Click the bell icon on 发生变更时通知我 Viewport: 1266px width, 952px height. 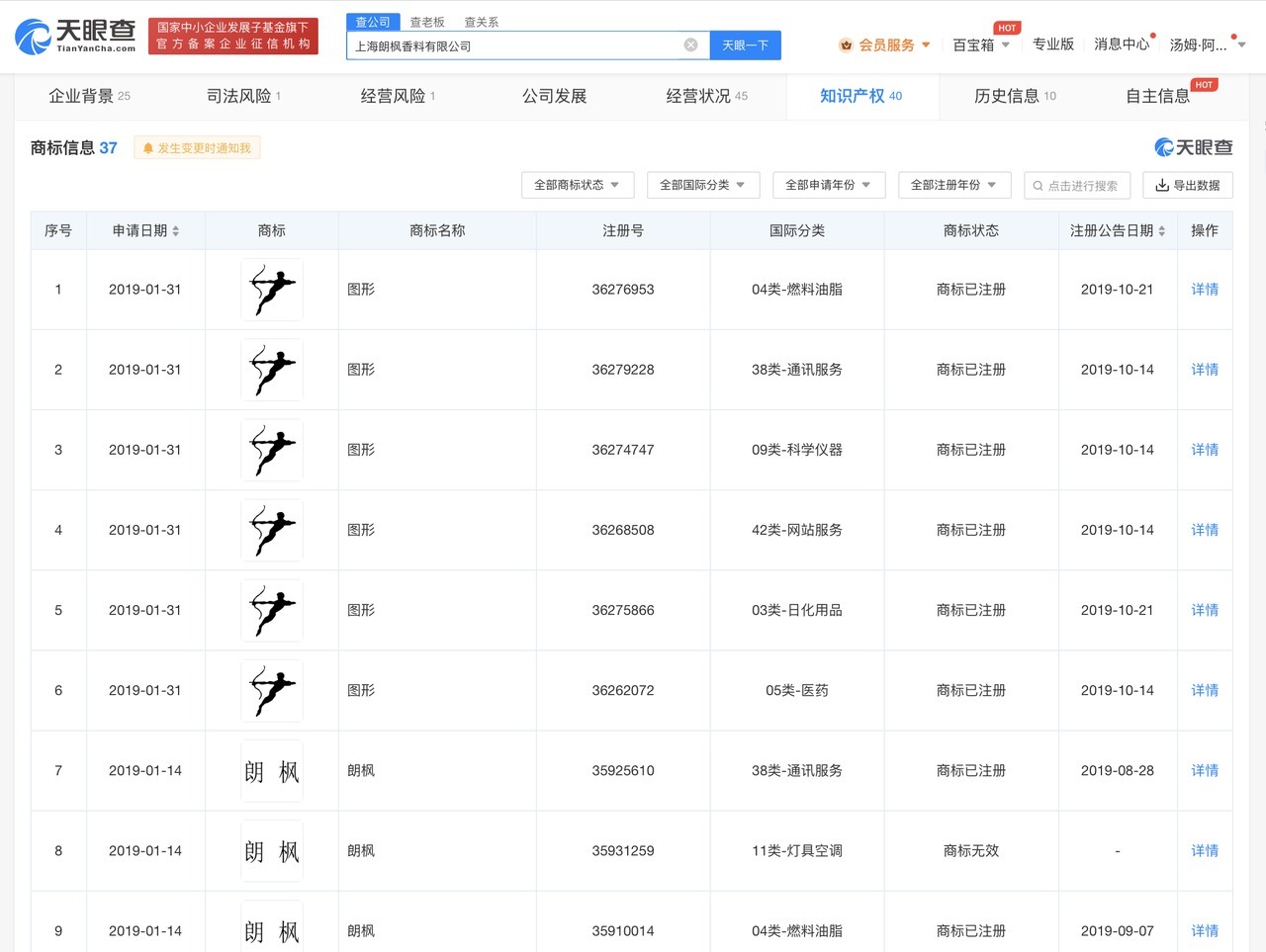coord(148,146)
